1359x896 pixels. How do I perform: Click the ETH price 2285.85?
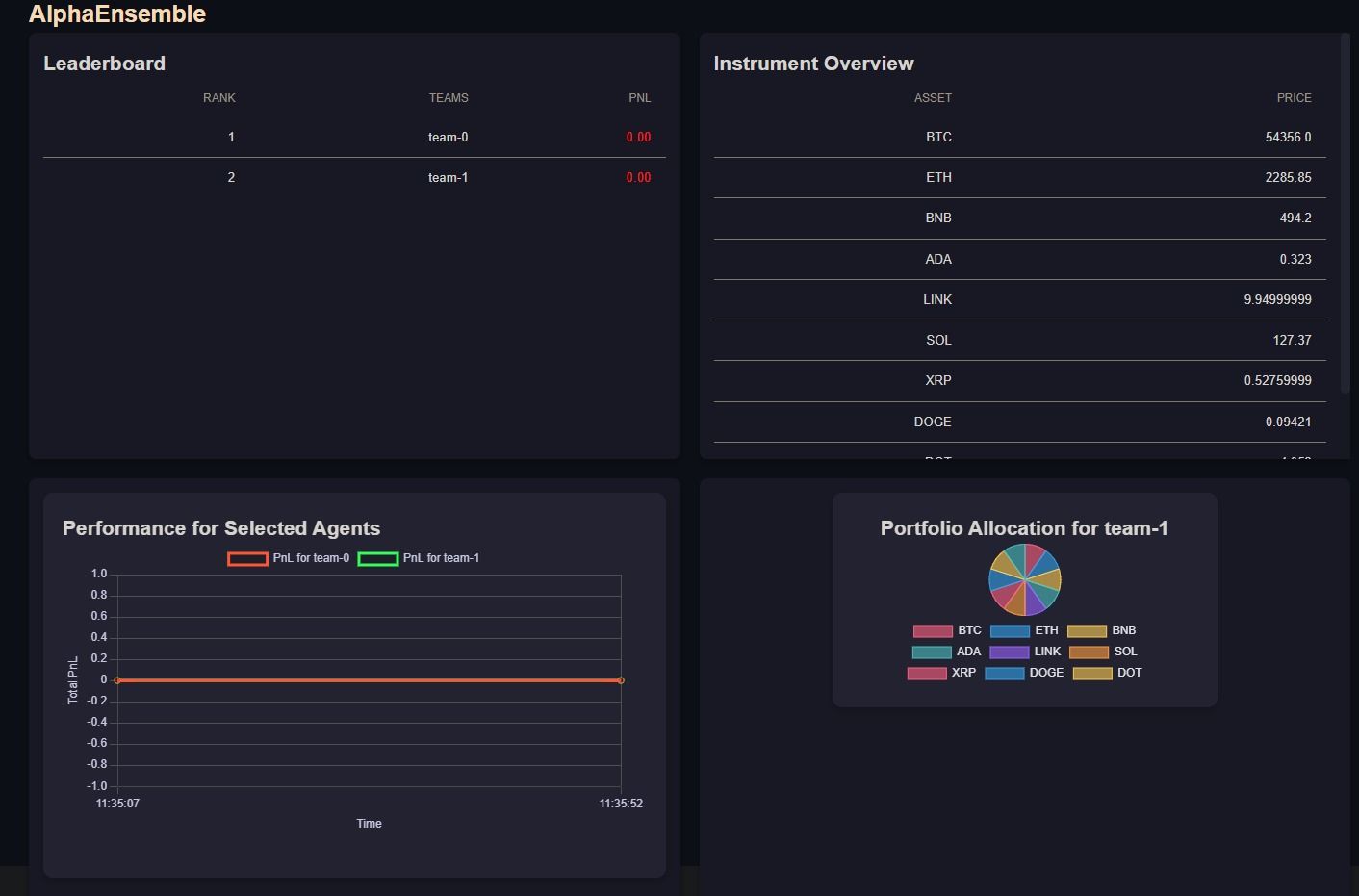(1289, 178)
